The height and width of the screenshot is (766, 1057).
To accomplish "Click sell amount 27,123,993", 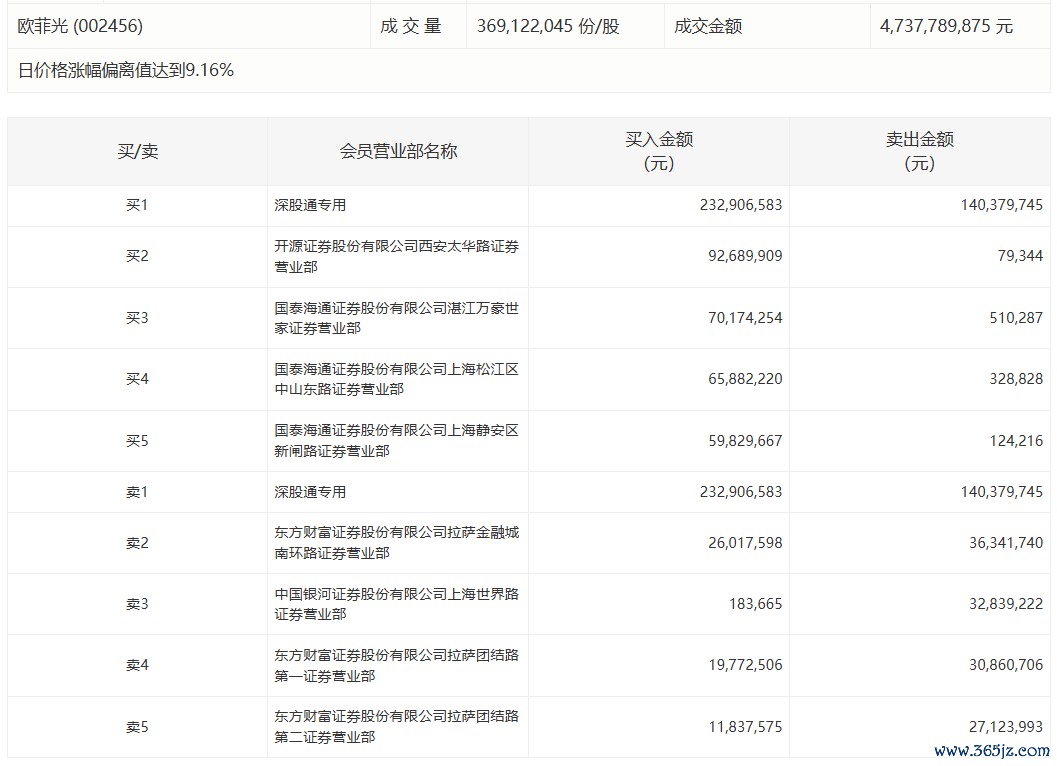I will click(x=1006, y=728).
